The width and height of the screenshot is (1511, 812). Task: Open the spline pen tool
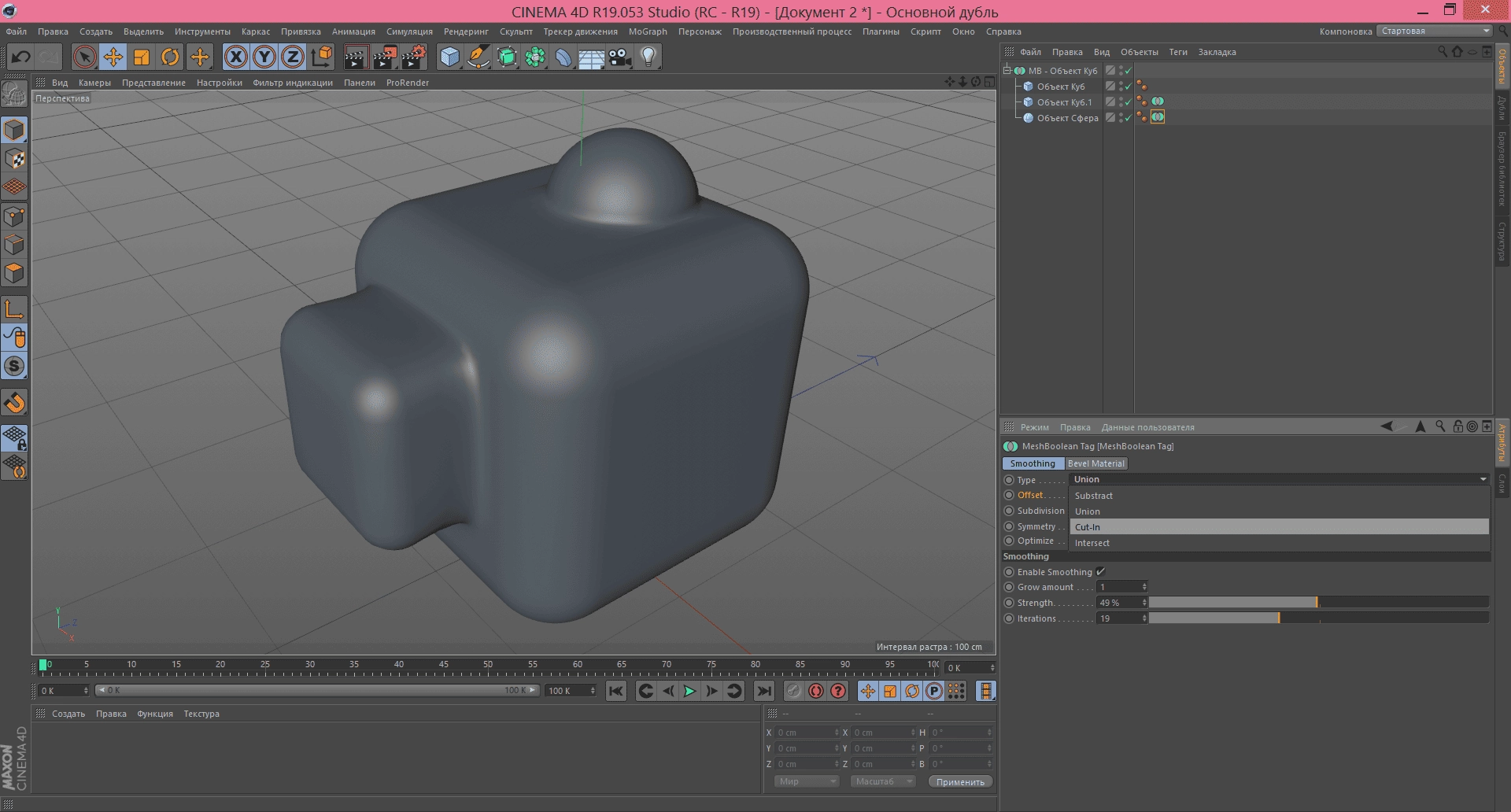point(478,57)
